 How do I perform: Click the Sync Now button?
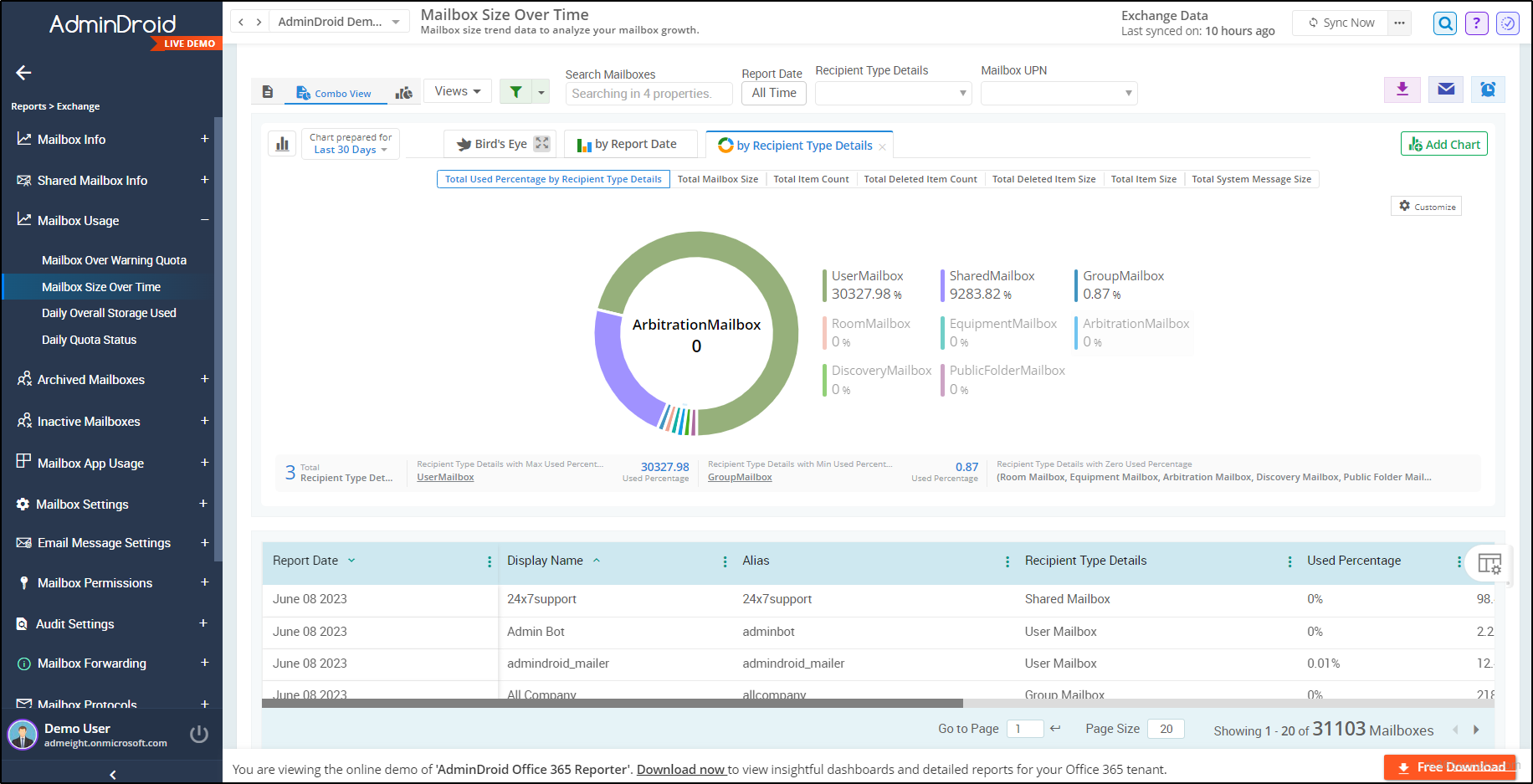(1341, 23)
